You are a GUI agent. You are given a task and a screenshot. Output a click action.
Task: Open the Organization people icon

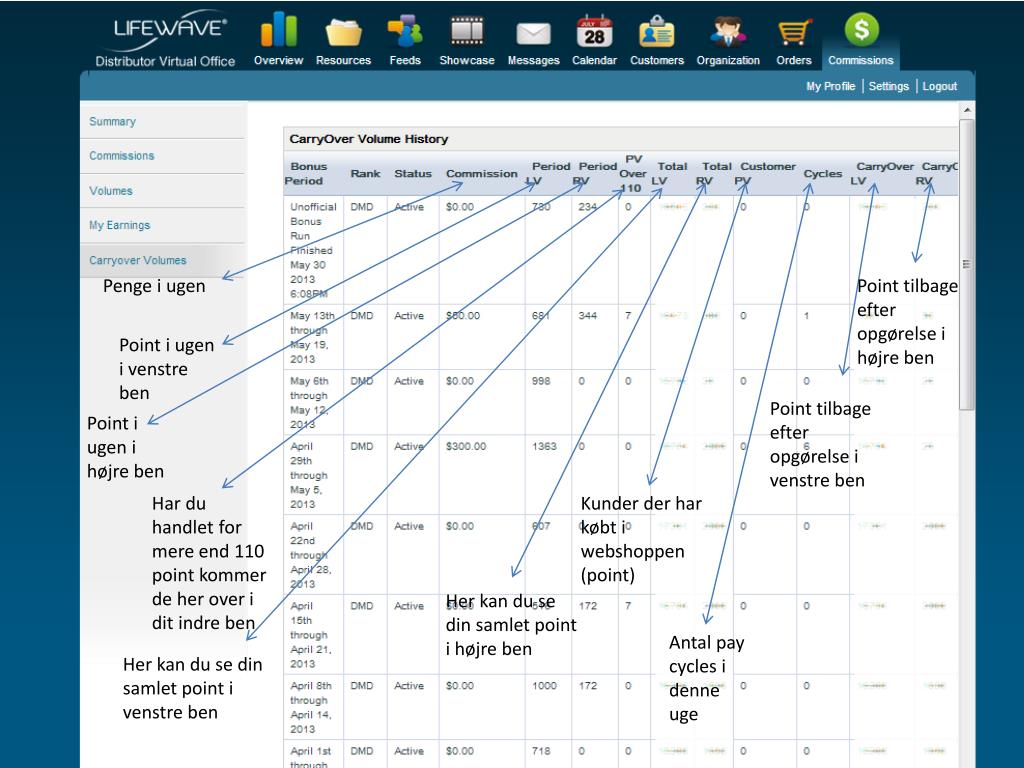(728, 31)
